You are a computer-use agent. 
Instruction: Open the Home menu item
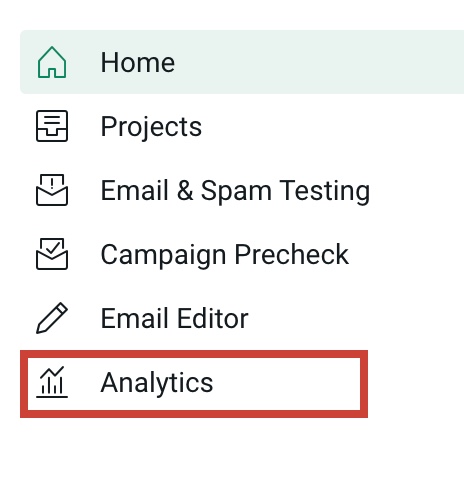138,62
